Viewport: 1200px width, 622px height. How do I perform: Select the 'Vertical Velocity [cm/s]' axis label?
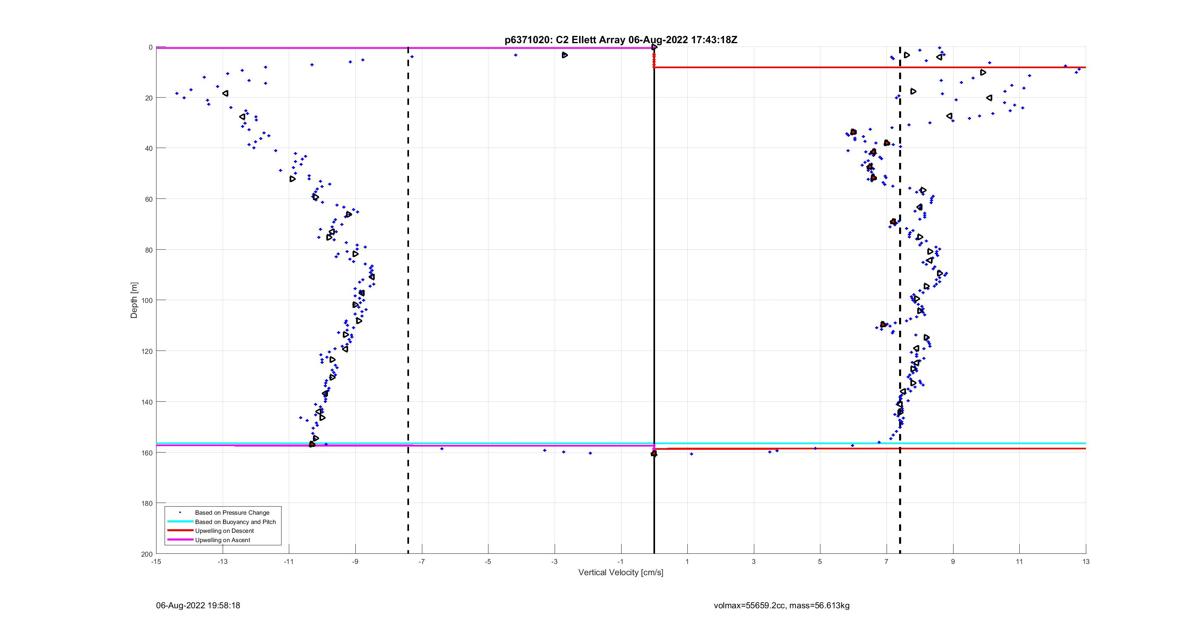click(x=621, y=573)
